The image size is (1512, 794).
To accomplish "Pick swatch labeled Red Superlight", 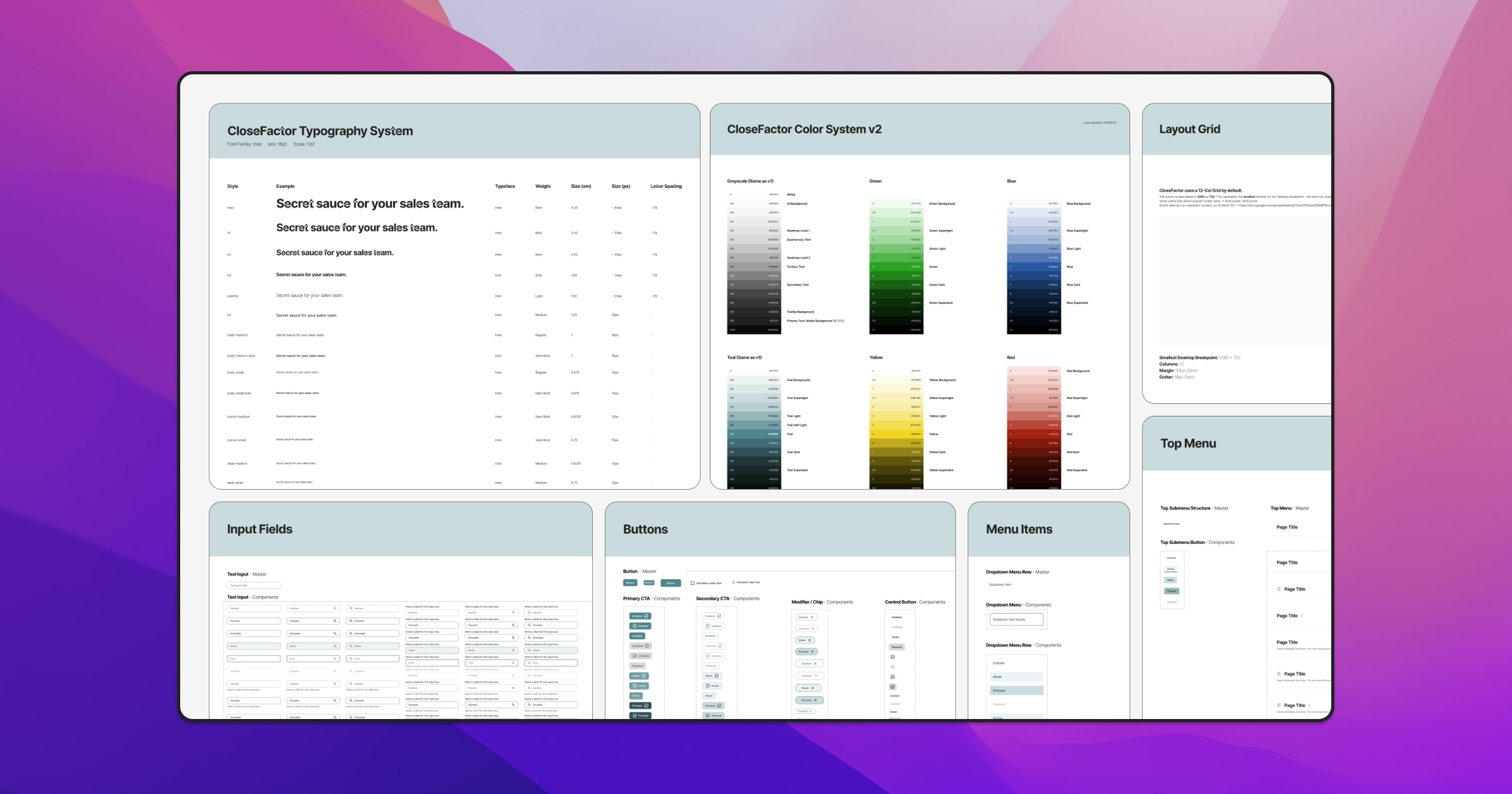I will (x=1034, y=398).
